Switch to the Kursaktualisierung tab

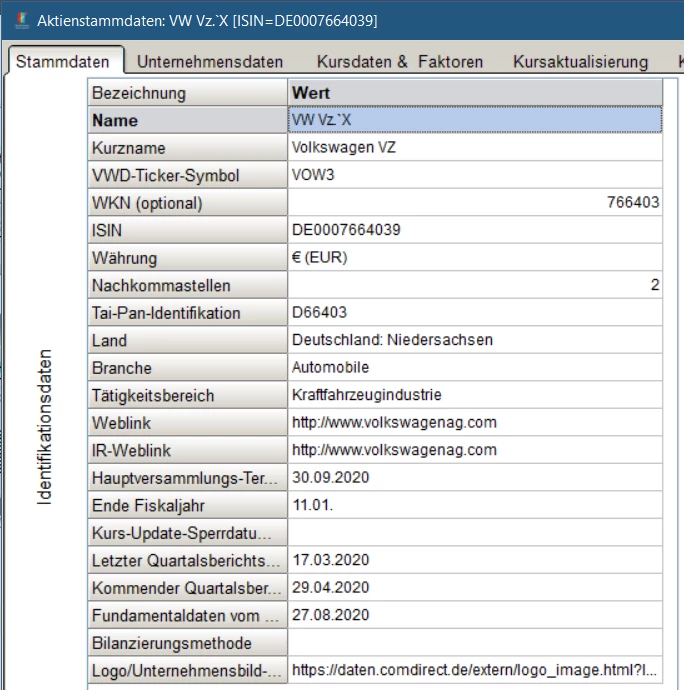coord(581,62)
